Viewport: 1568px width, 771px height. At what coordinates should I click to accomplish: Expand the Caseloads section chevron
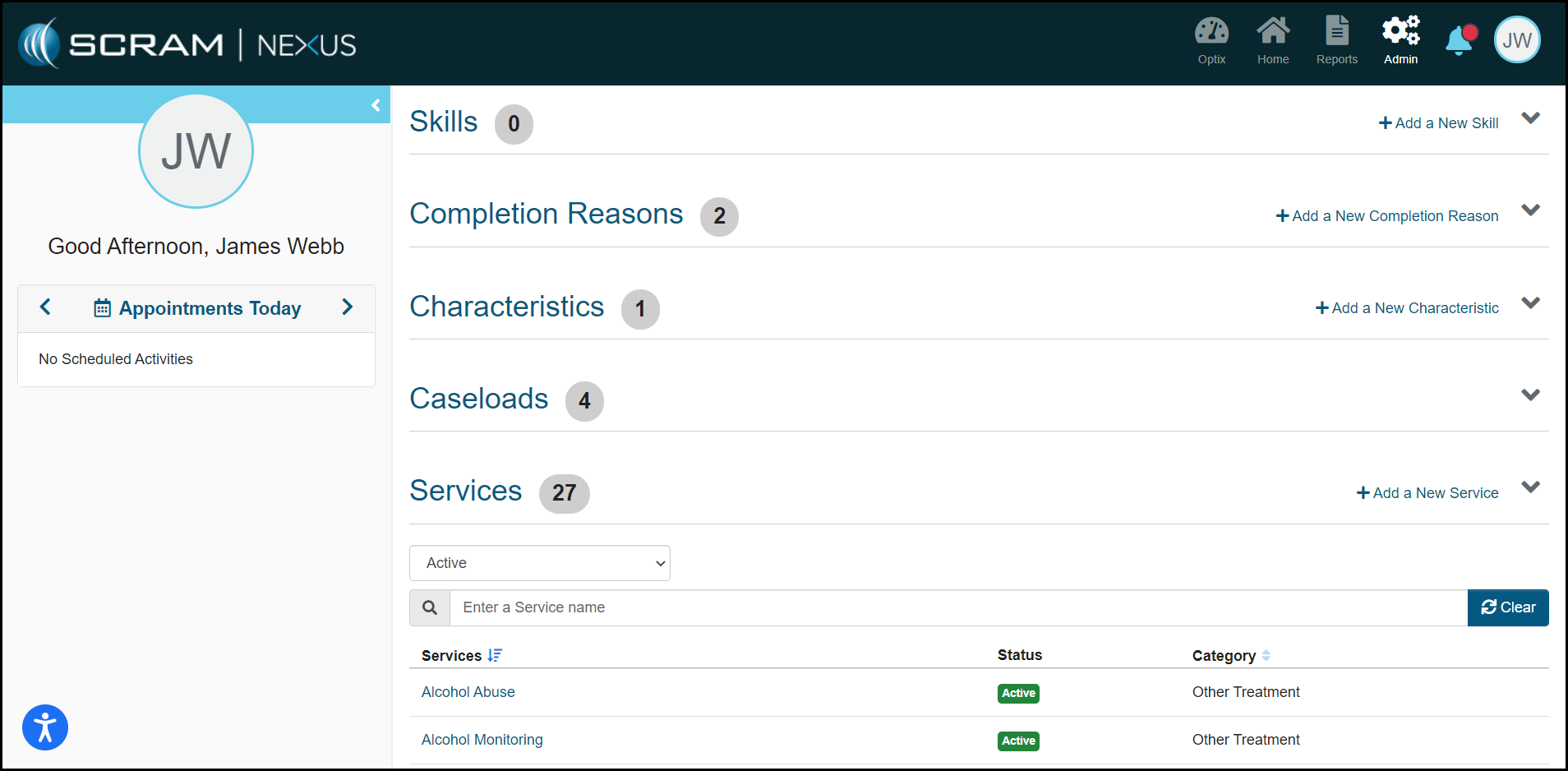click(x=1530, y=395)
